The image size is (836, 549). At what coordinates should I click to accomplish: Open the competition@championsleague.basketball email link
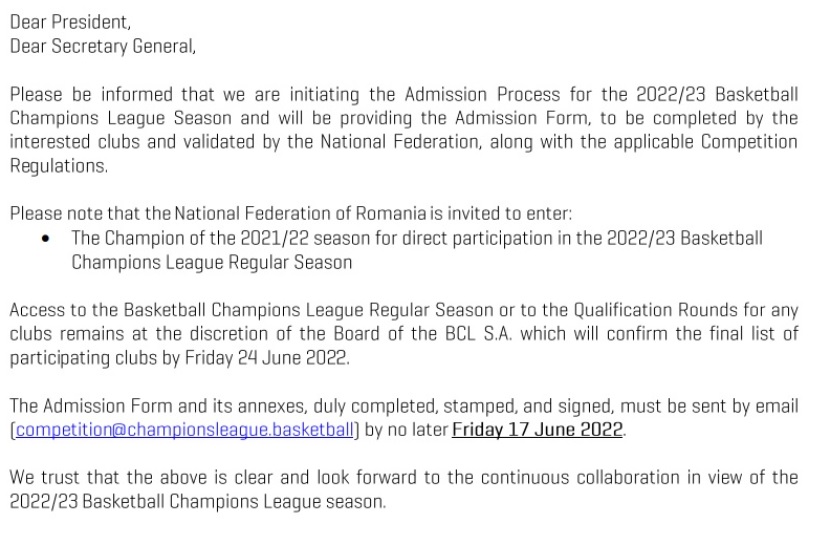[183, 431]
